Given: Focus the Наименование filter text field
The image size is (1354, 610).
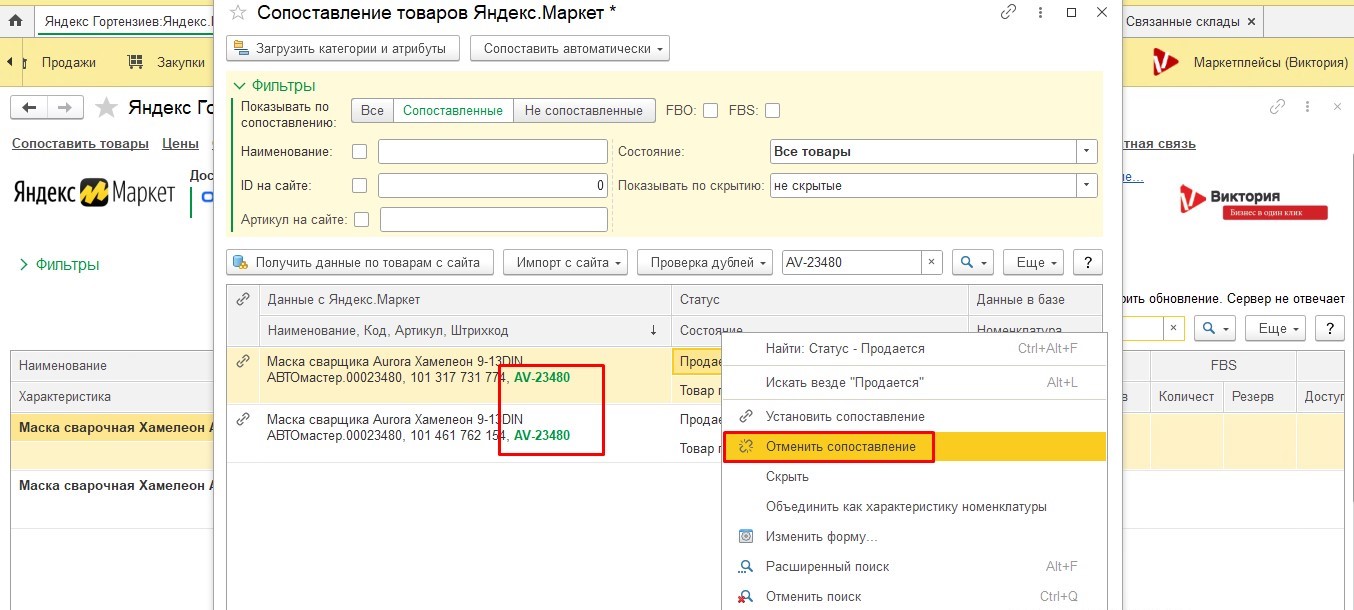Looking at the screenshot, I should click(493, 151).
